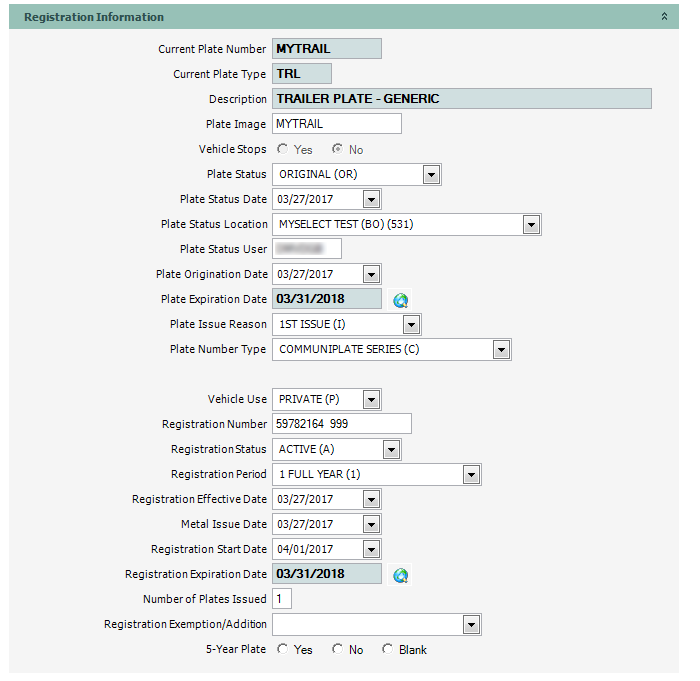Click globe icon beside Plate Expiration Date
The height and width of the screenshot is (681, 700).
(x=401, y=300)
